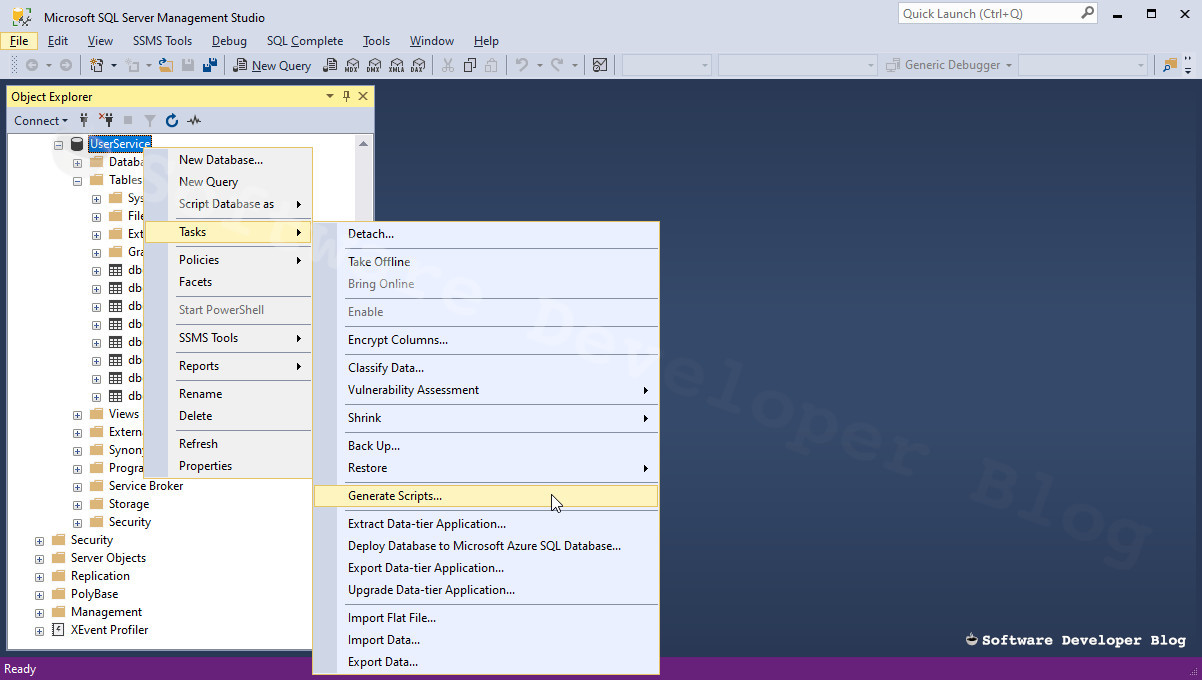Click Encrypt Columns... menu entry

click(486, 340)
